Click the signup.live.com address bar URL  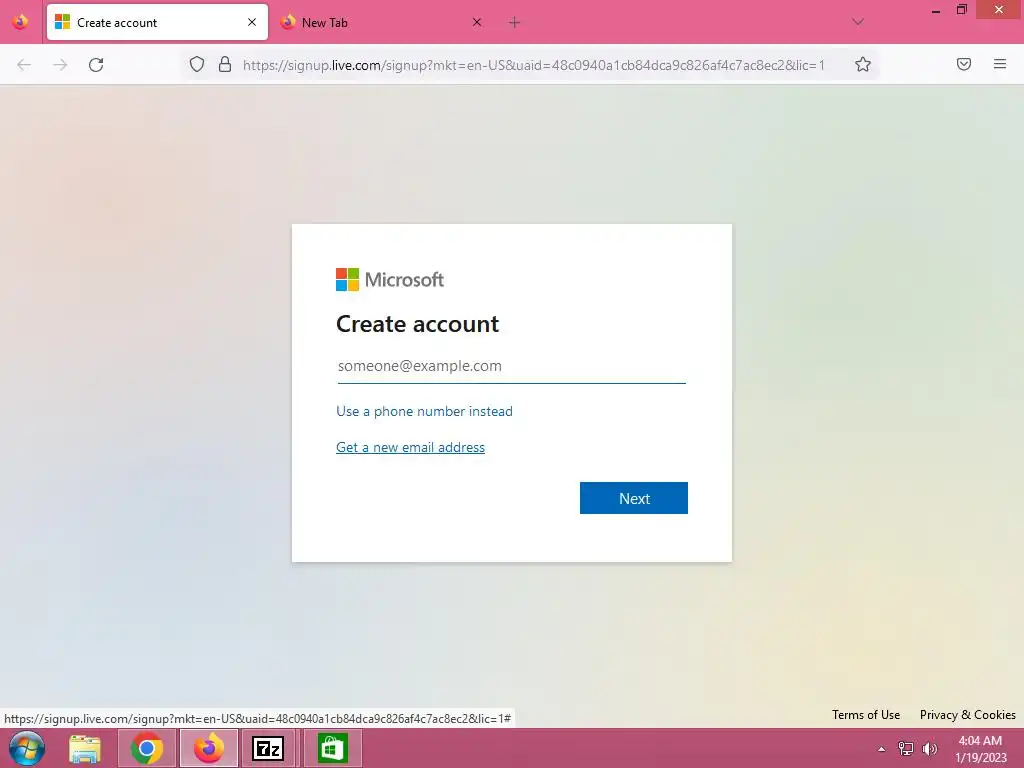534,65
